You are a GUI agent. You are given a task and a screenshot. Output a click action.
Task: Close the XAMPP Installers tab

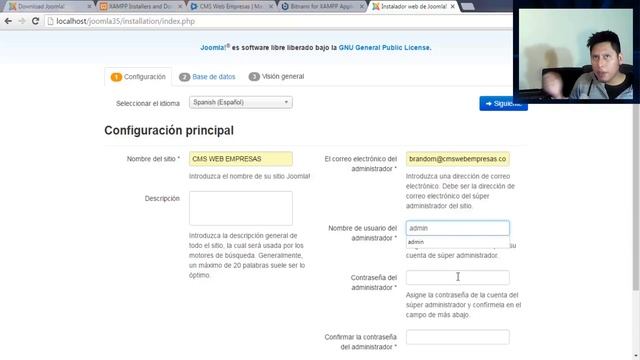[x=180, y=7]
